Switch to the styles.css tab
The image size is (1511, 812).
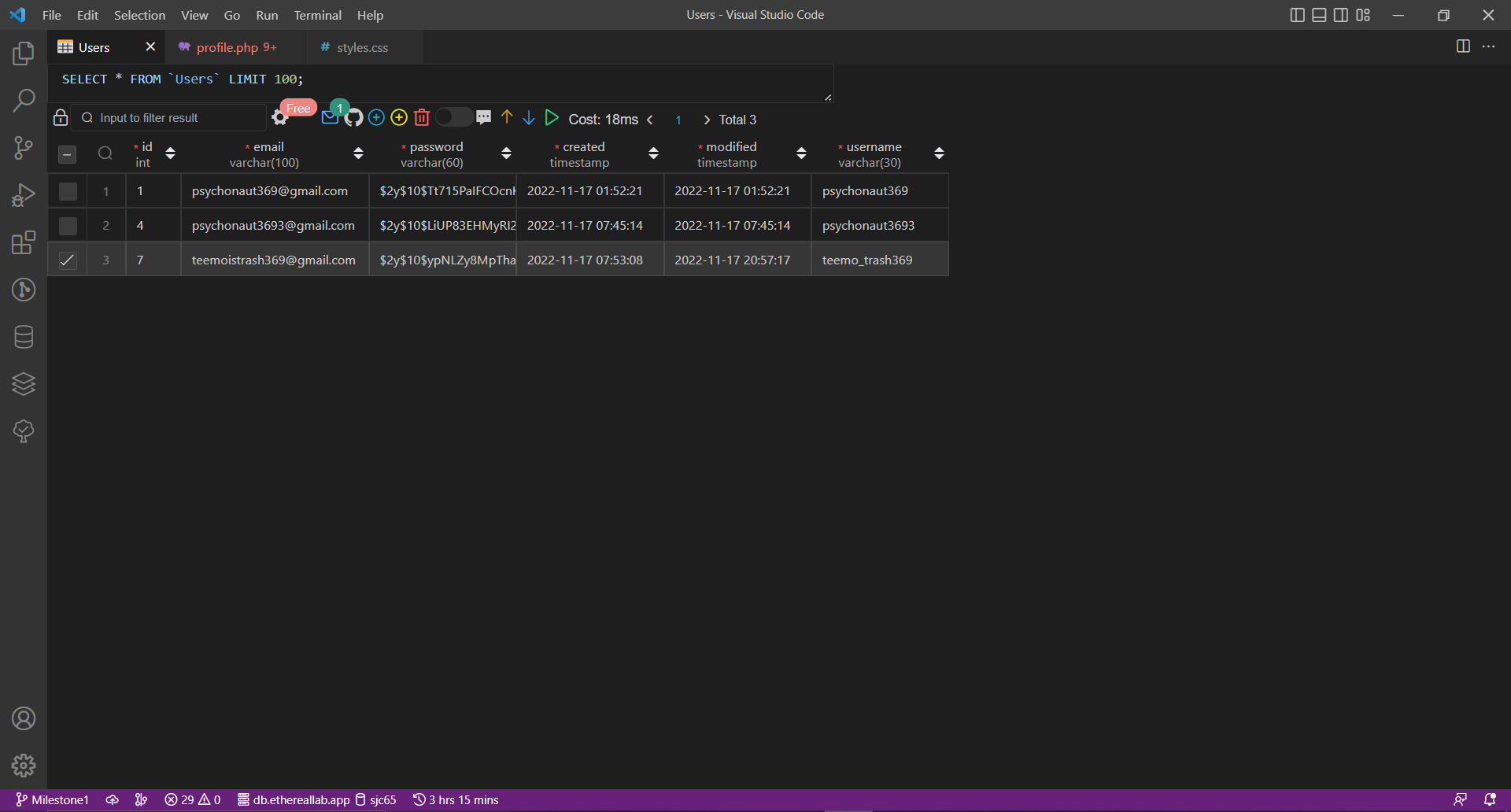point(363,47)
